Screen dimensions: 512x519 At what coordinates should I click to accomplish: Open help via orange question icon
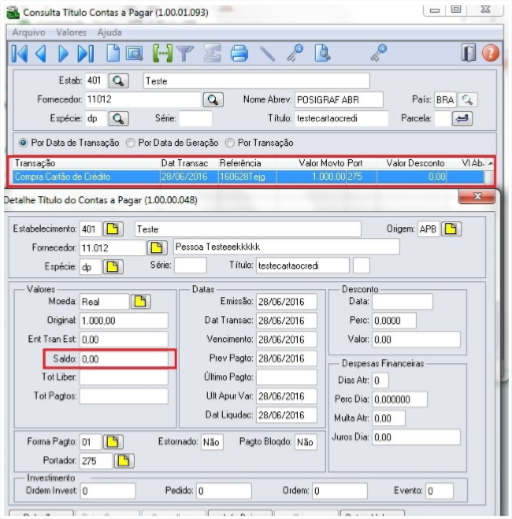(x=490, y=53)
